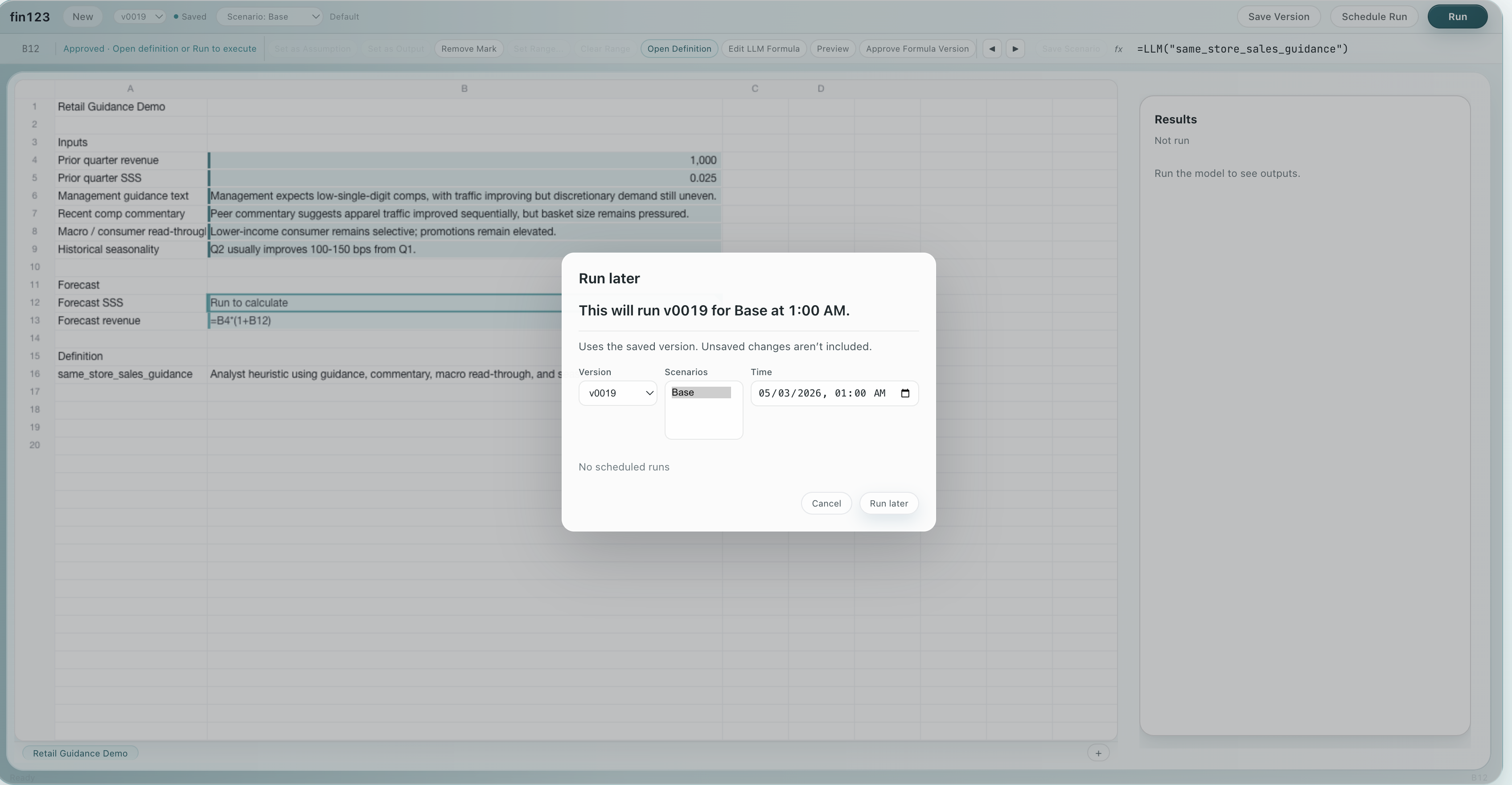Click Remove Mark in toolbar
This screenshot has height=785, width=1512.
(468, 49)
